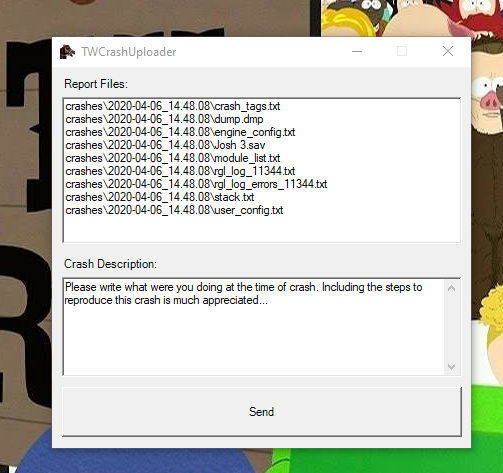Screen dimensions: 503x473
Task: Minimize the TWCrashUploader window
Action: pos(357,51)
